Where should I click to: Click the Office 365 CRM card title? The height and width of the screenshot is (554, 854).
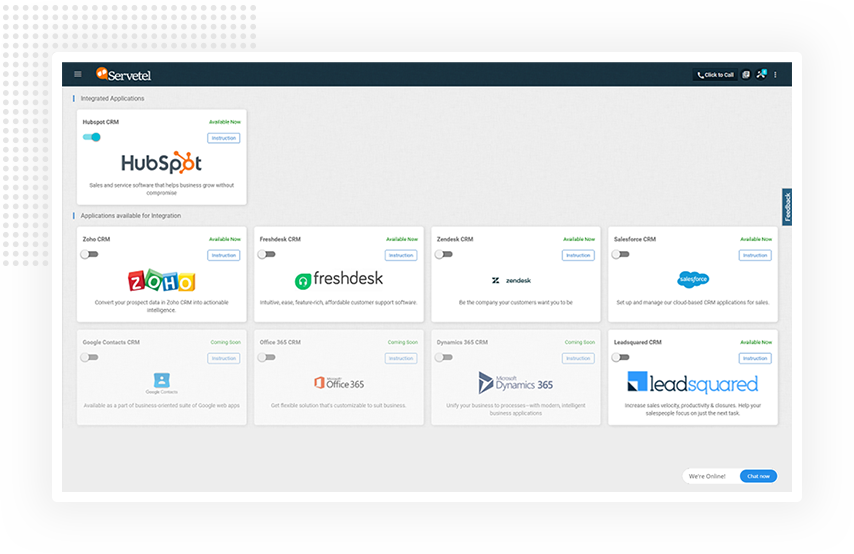click(280, 342)
